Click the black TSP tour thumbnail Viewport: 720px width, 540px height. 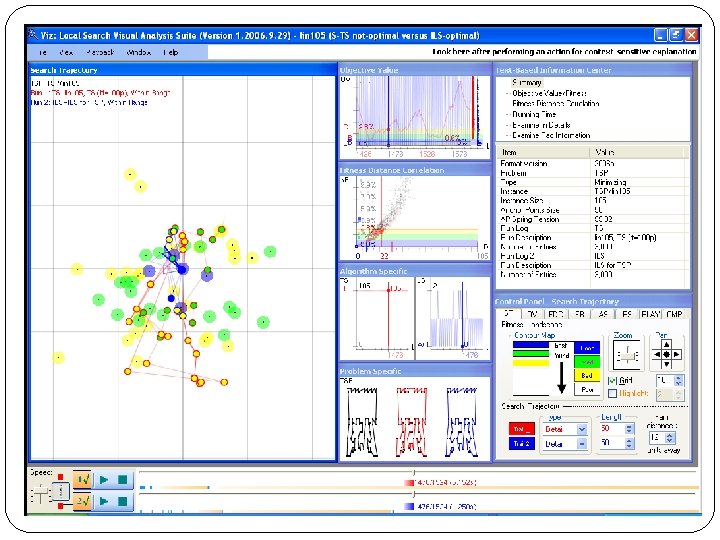362,422
